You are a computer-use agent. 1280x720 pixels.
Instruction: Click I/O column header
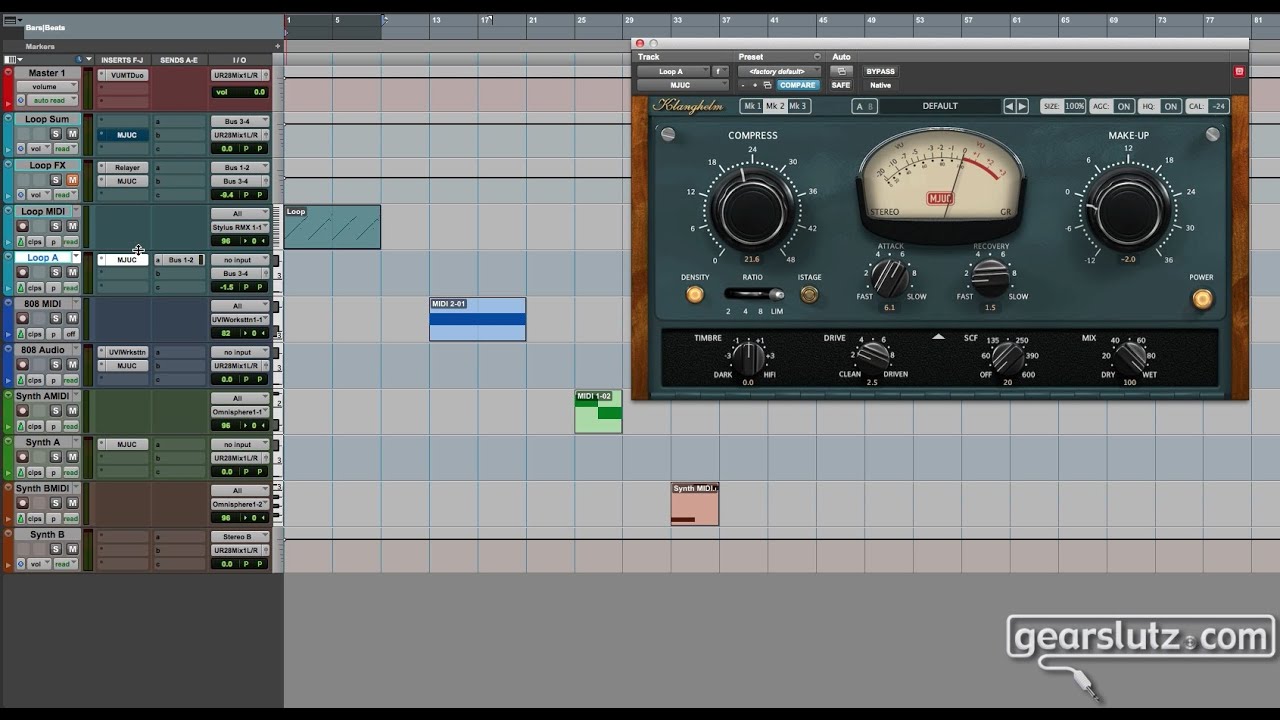click(239, 60)
